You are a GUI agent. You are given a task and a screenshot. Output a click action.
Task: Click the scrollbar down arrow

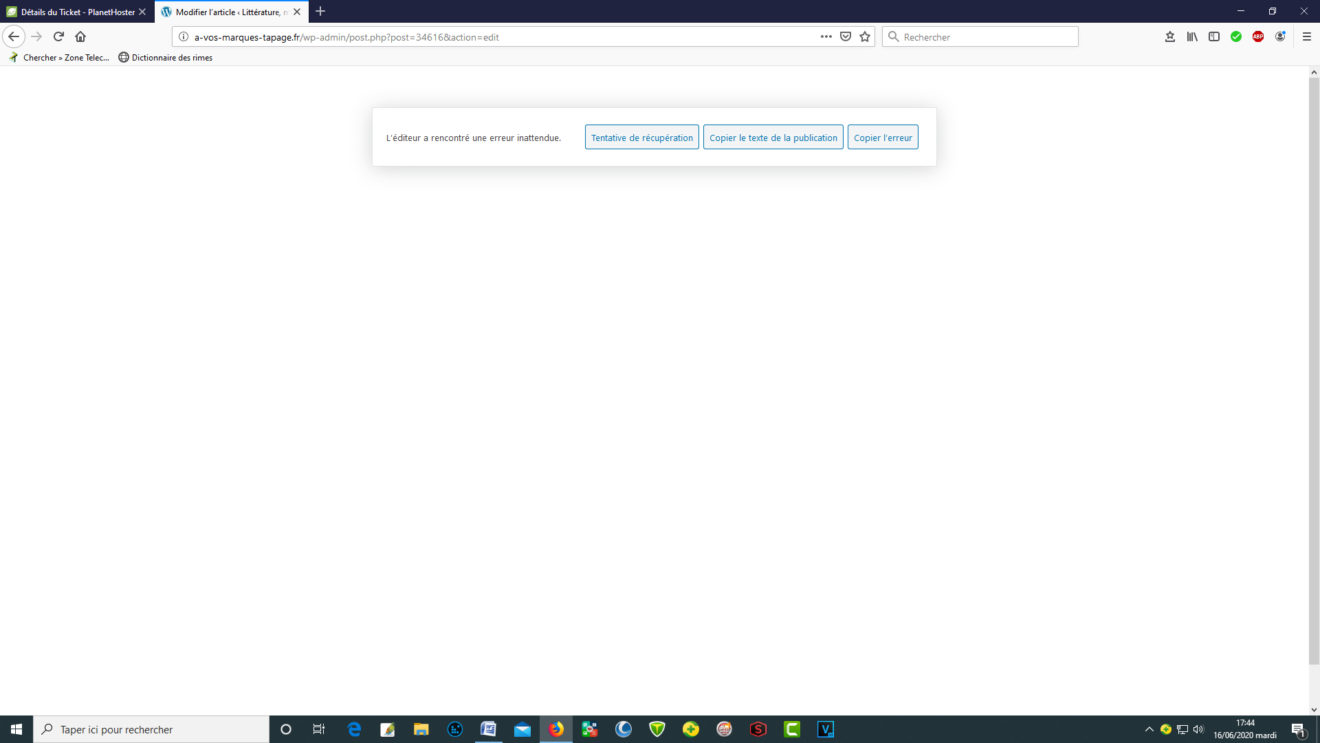point(1314,709)
